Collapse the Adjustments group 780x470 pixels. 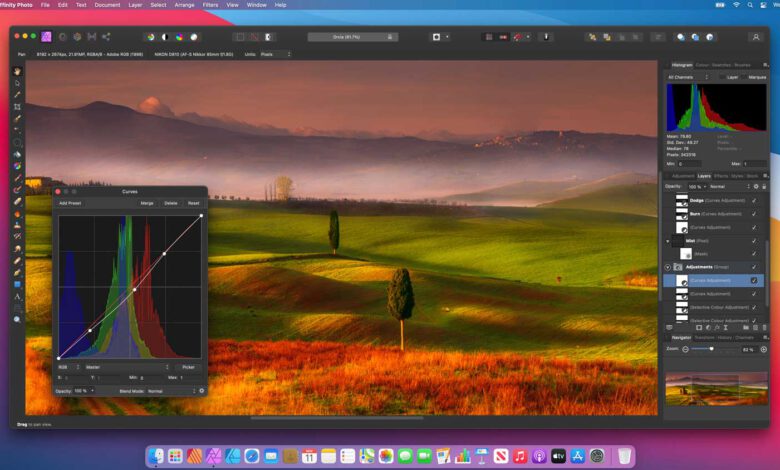(x=668, y=267)
